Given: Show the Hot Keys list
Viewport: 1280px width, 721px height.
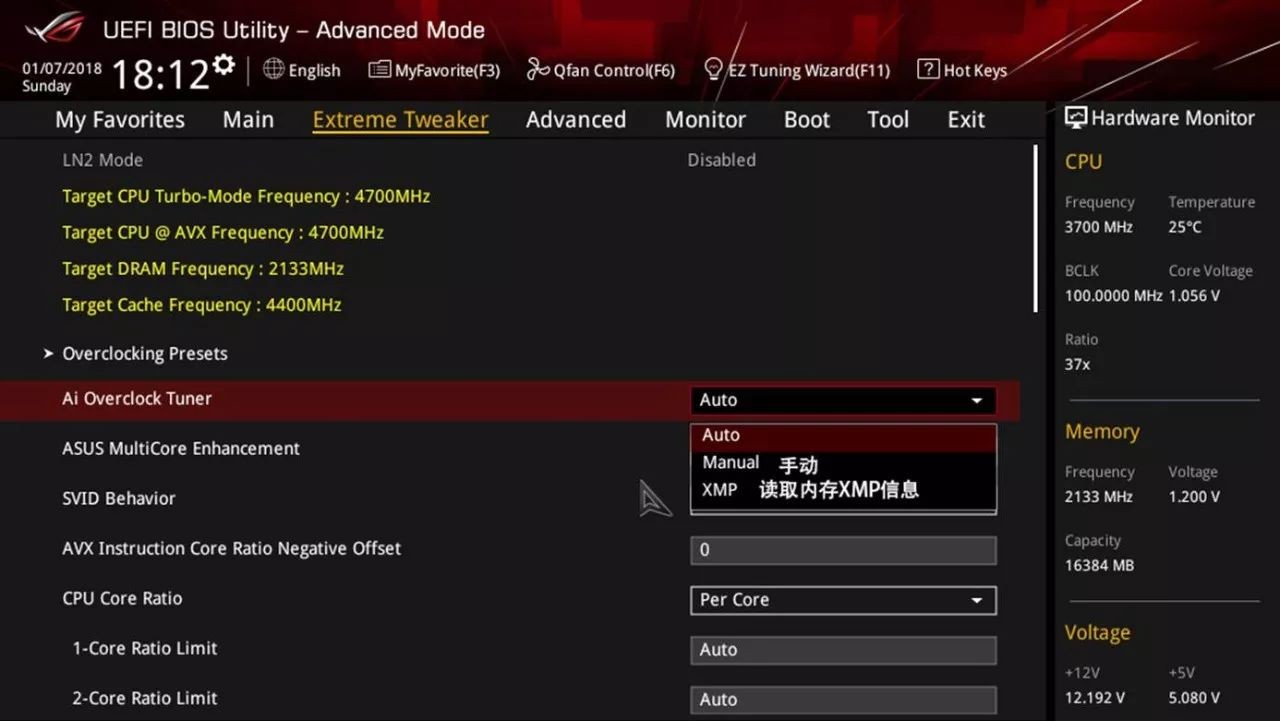Looking at the screenshot, I should coord(975,70).
